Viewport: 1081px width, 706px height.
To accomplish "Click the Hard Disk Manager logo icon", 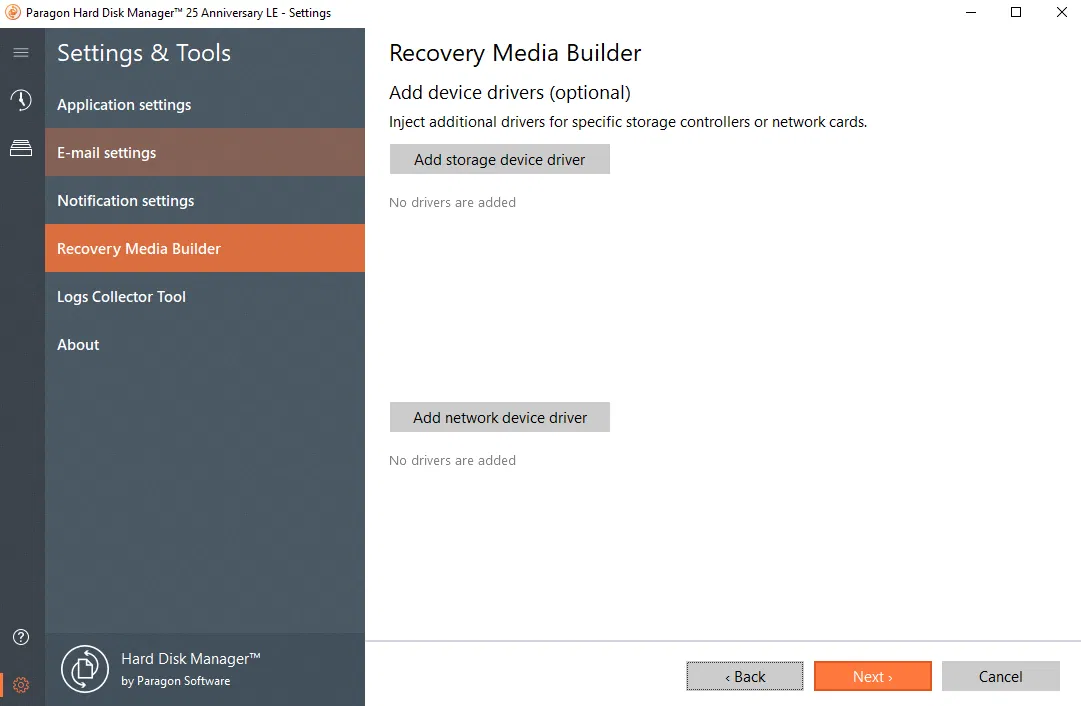I will click(x=85, y=669).
